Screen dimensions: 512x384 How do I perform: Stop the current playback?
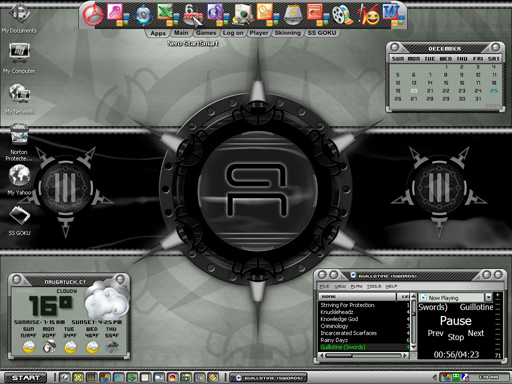click(x=455, y=337)
